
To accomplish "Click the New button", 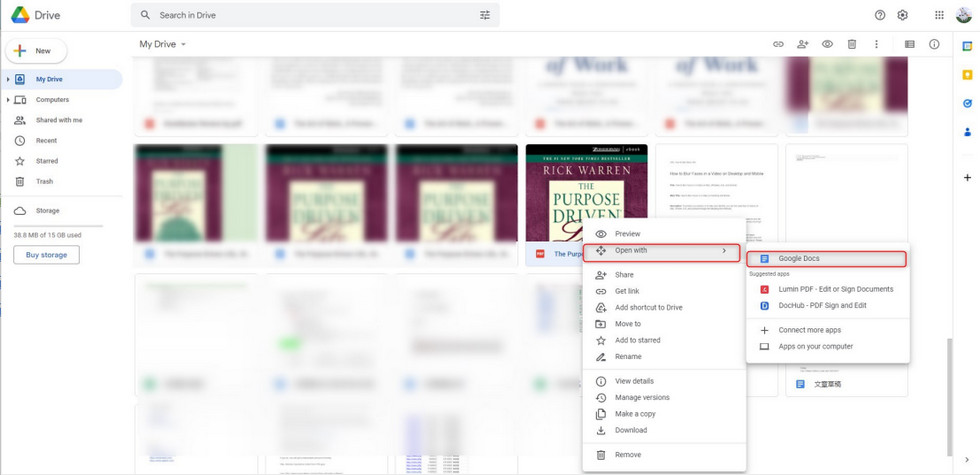I will [x=35, y=51].
